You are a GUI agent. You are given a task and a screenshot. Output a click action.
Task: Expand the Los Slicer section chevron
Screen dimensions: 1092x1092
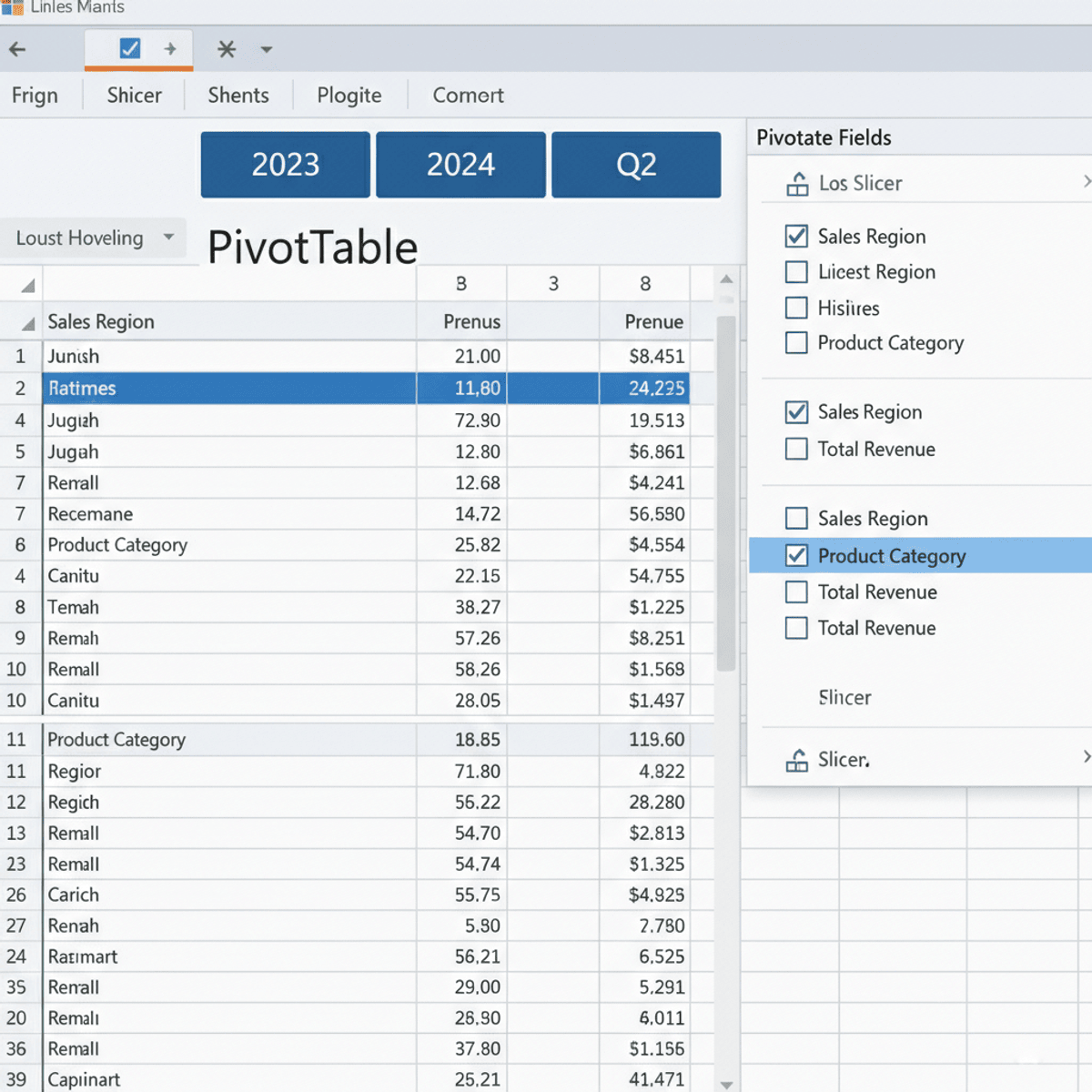point(1085,181)
